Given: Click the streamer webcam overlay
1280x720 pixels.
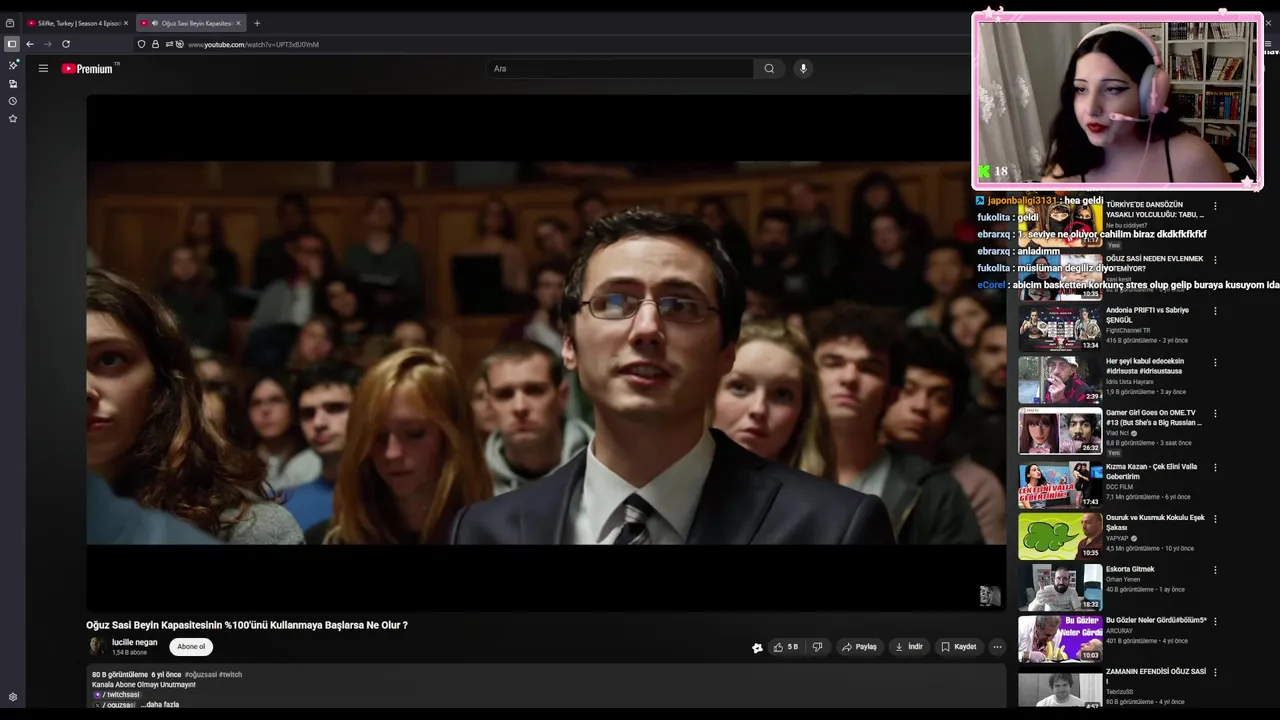Looking at the screenshot, I should (x=1117, y=101).
